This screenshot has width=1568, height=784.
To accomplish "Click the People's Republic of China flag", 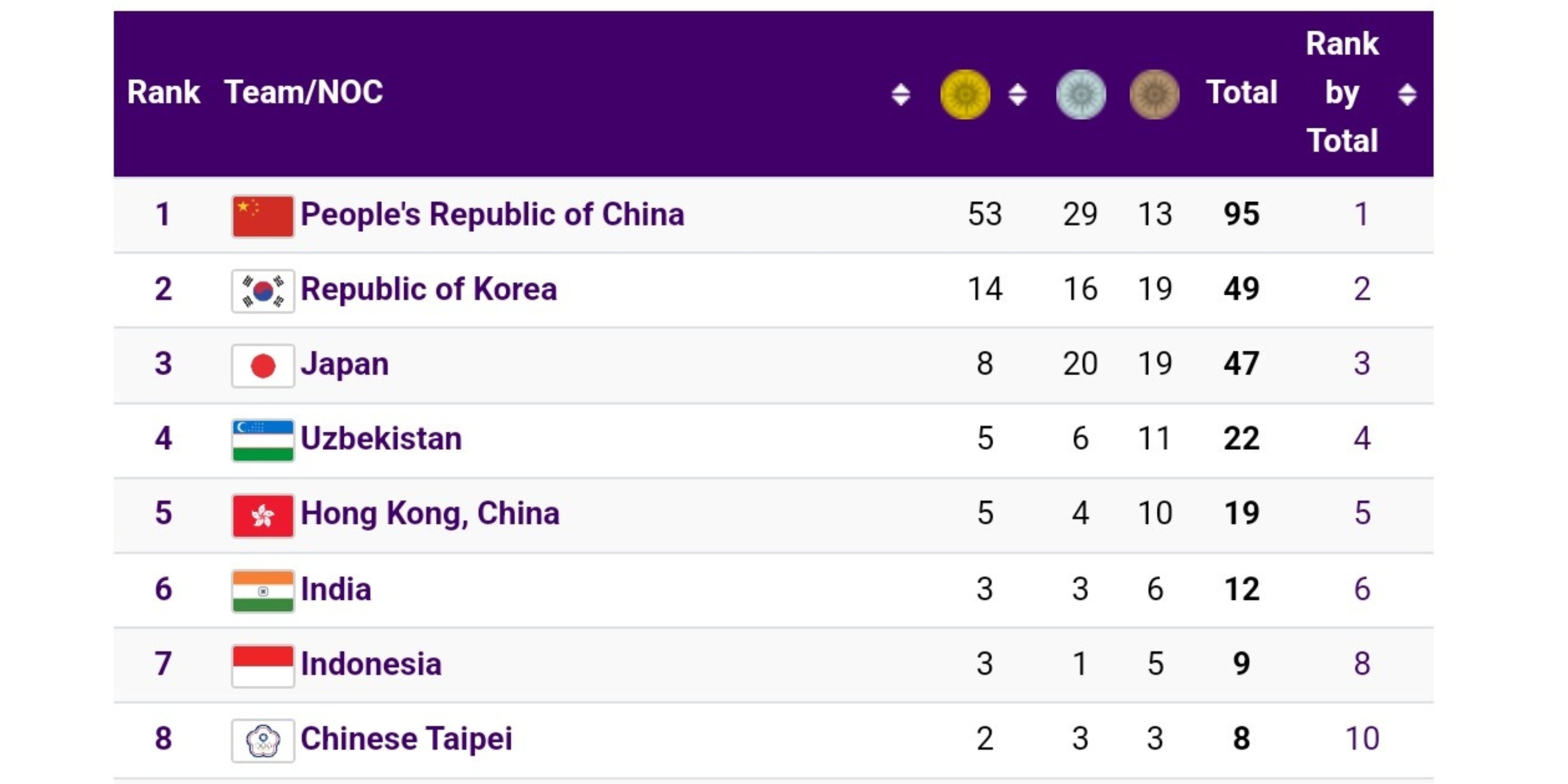I will pos(263,216).
